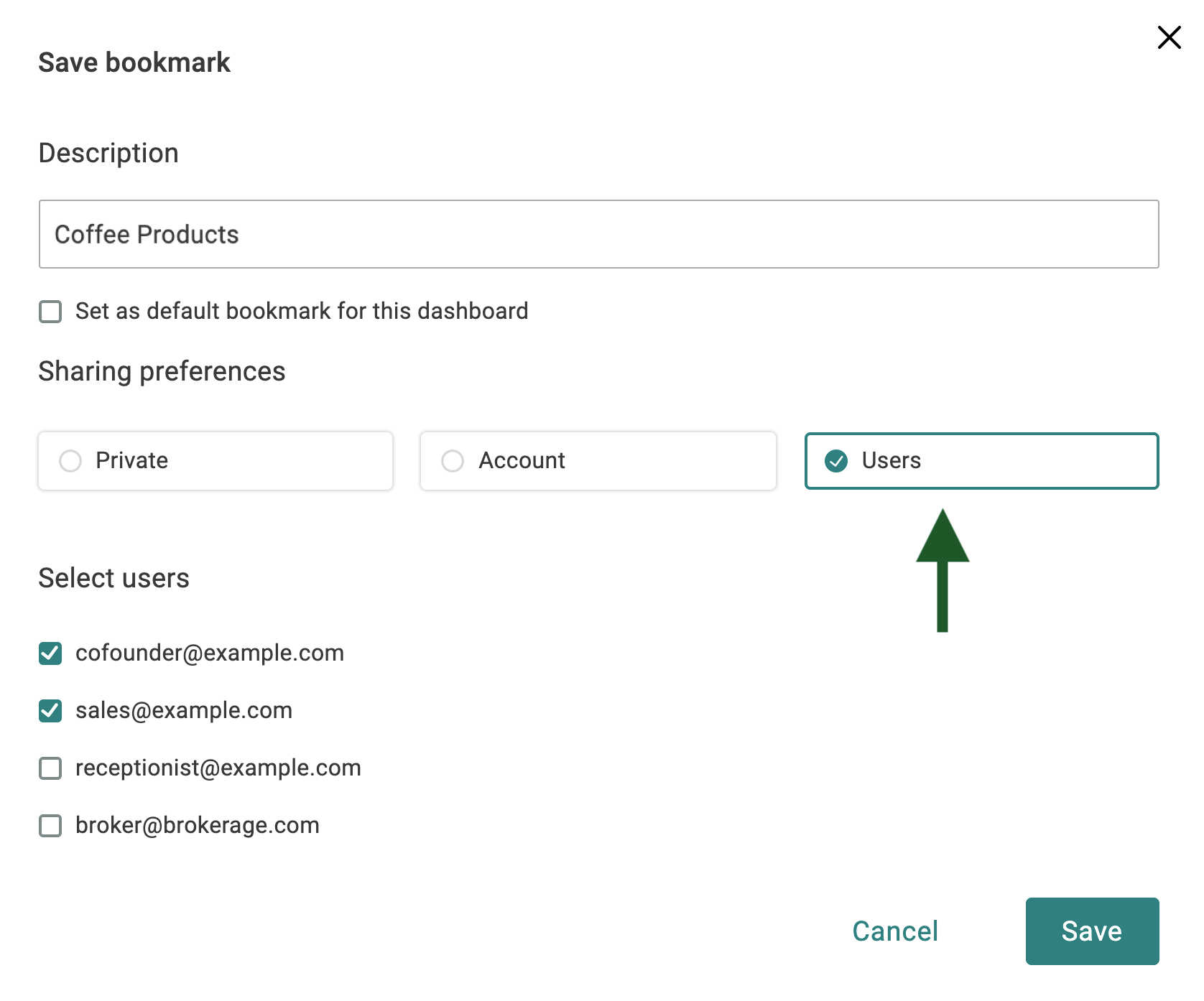Uncheck sales@example.com user

pyautogui.click(x=50, y=711)
